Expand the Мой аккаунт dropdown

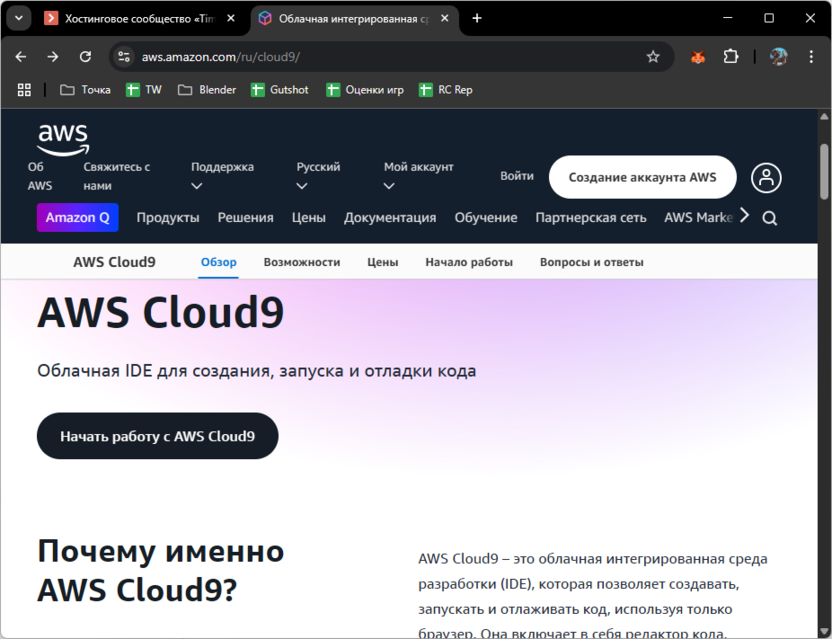[418, 176]
